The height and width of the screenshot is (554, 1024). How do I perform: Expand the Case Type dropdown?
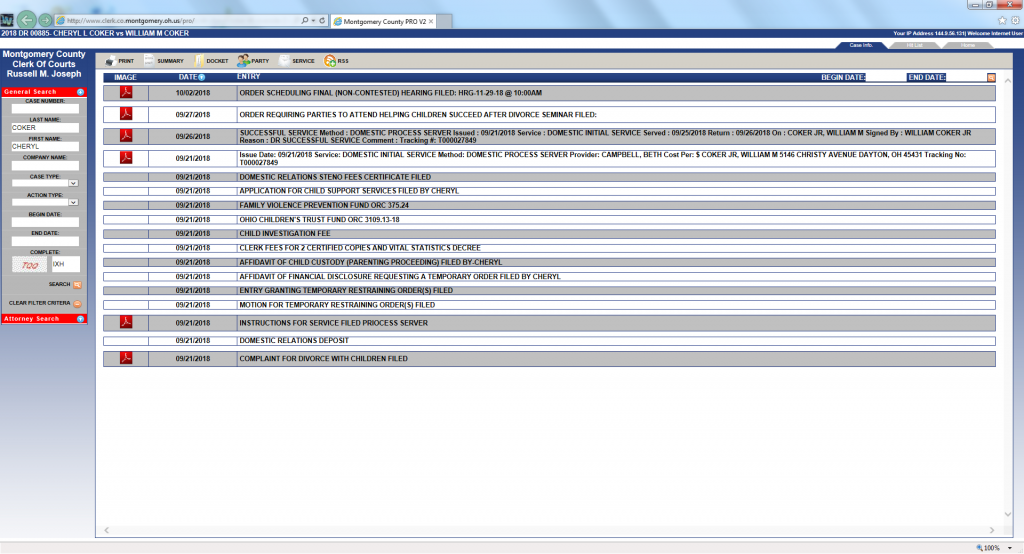point(73,184)
